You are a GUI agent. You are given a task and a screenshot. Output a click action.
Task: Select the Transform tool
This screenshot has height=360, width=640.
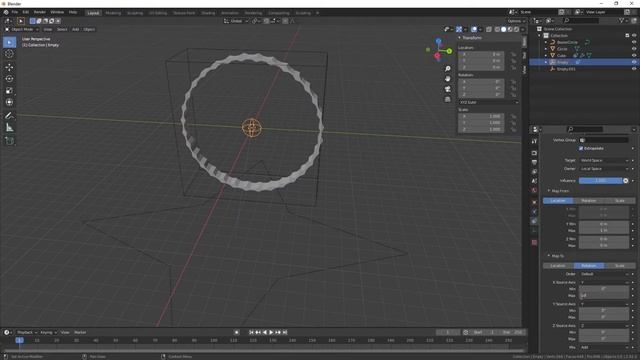click(x=9, y=102)
